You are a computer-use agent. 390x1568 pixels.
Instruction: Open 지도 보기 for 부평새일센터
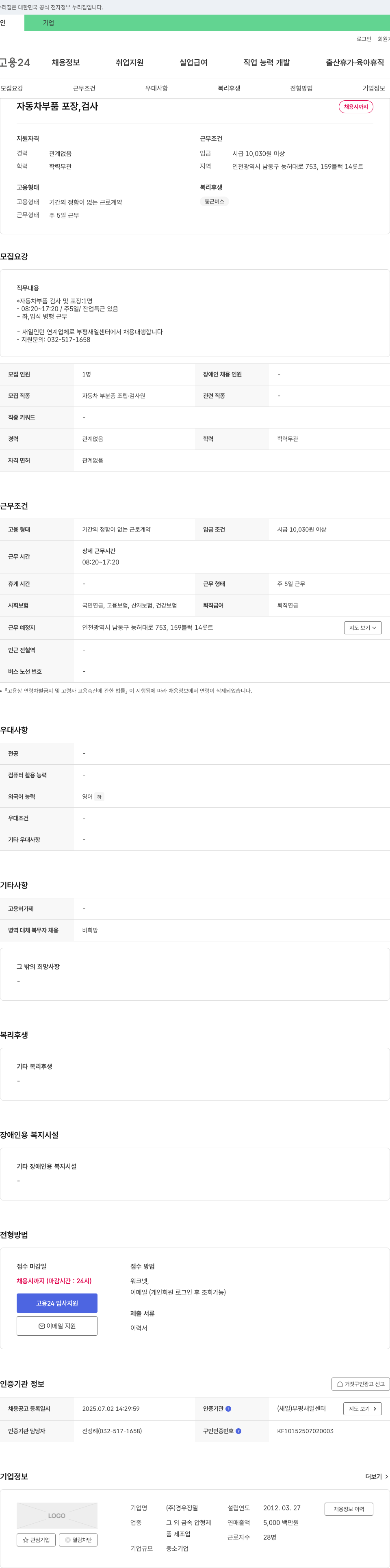point(362,1408)
